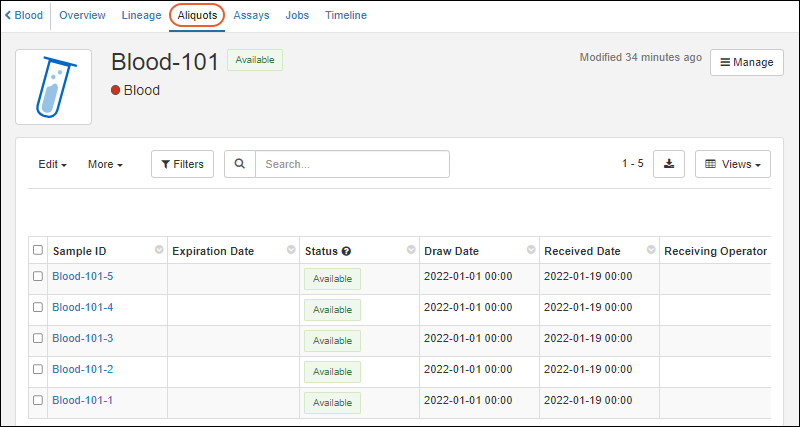Switch to the Lineage tab
The image size is (800, 427).
click(x=141, y=16)
